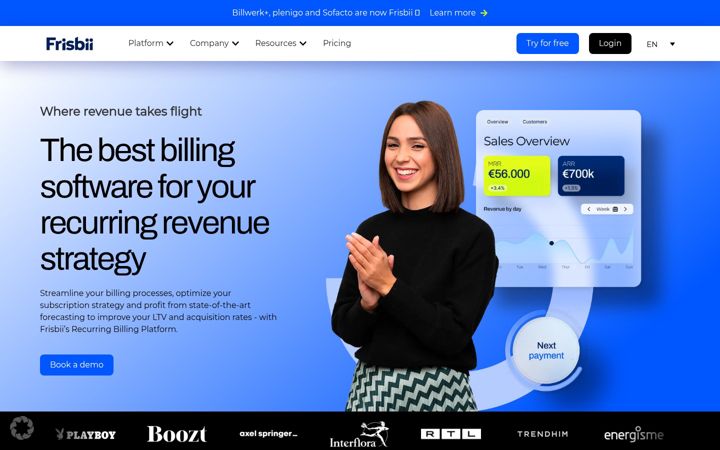Go to the Pricing page
720x450 pixels.
click(x=337, y=43)
